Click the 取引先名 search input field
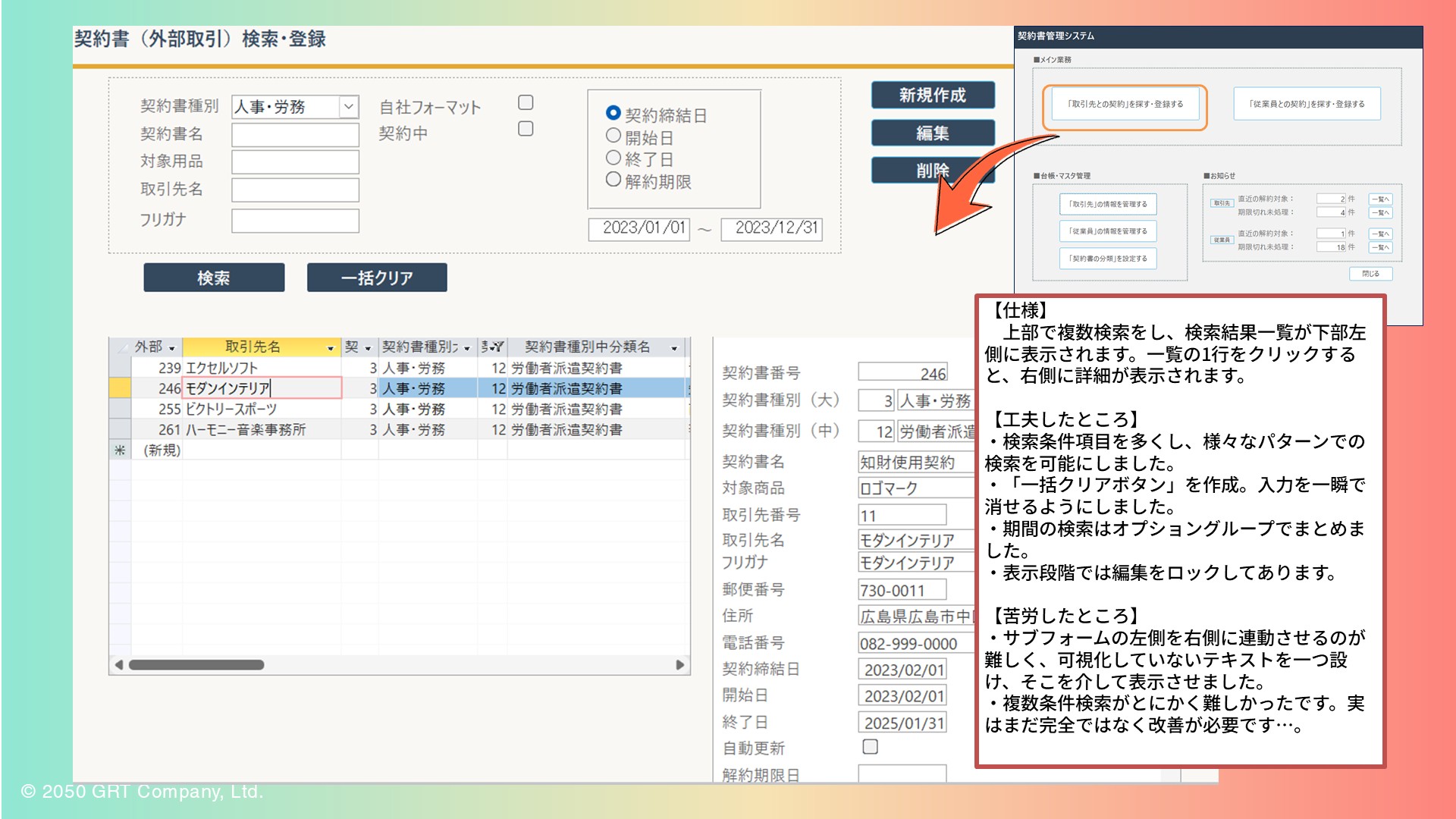 295,190
